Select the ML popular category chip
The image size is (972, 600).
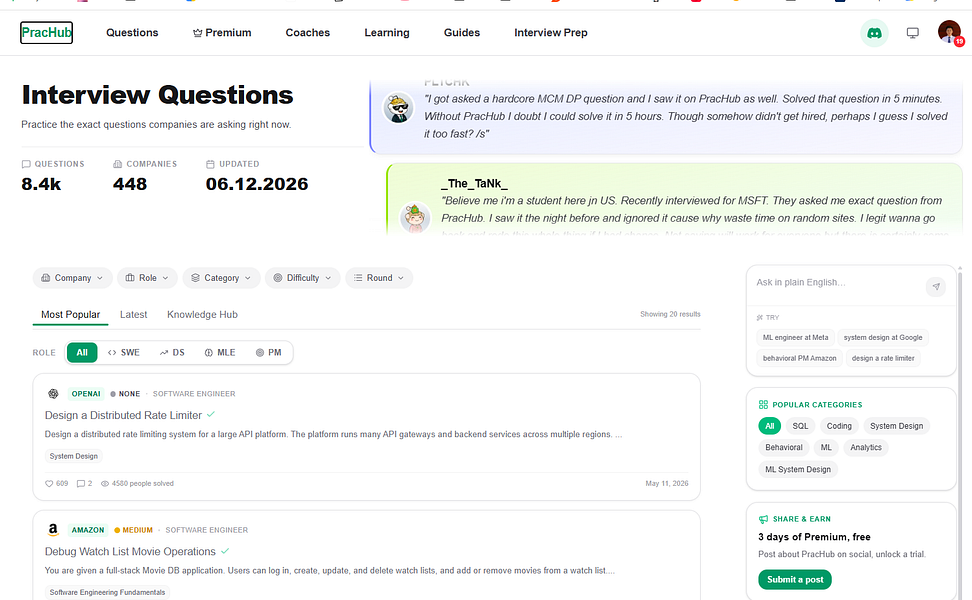pos(826,448)
